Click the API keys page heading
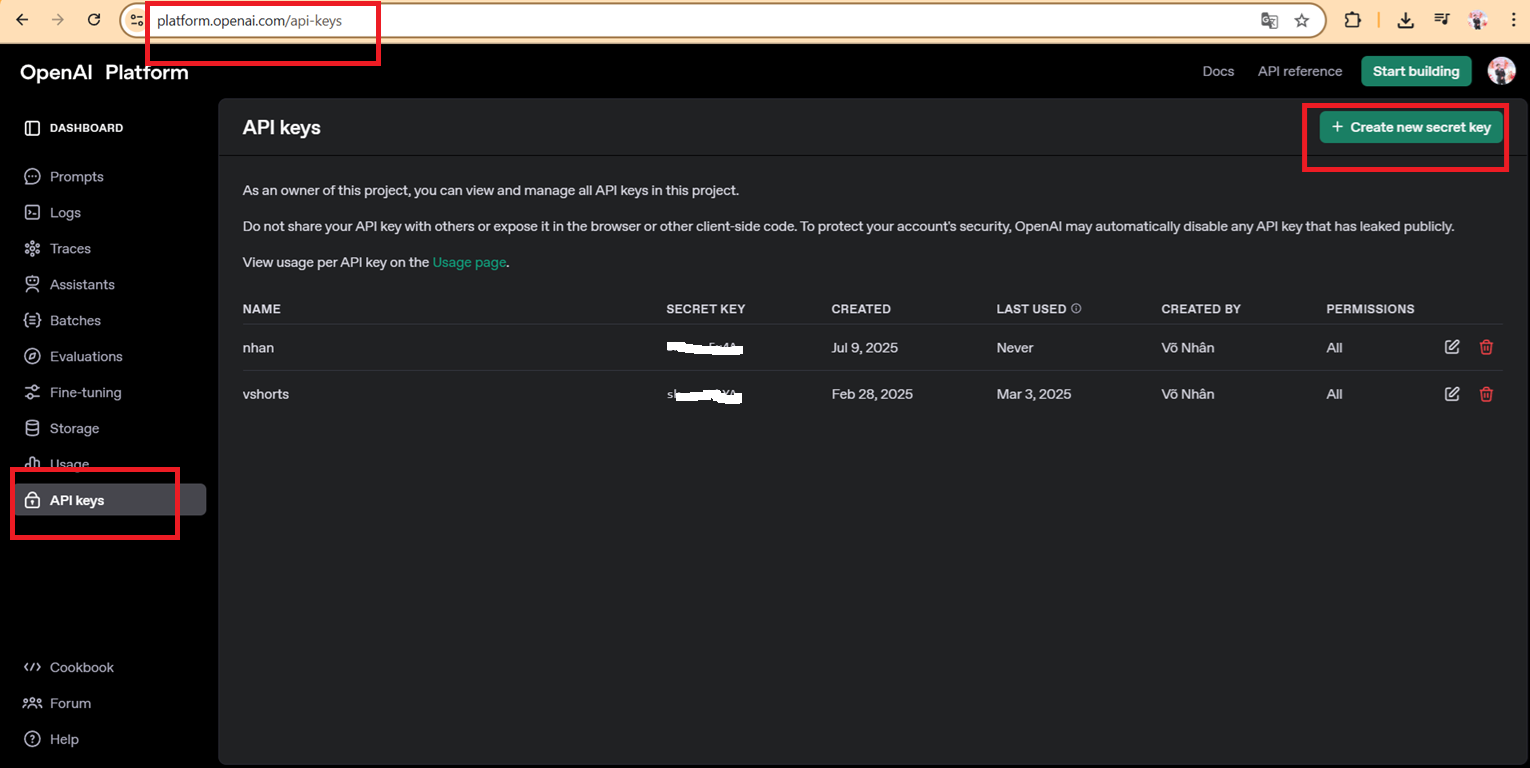Image resolution: width=1530 pixels, height=768 pixels. 282,127
